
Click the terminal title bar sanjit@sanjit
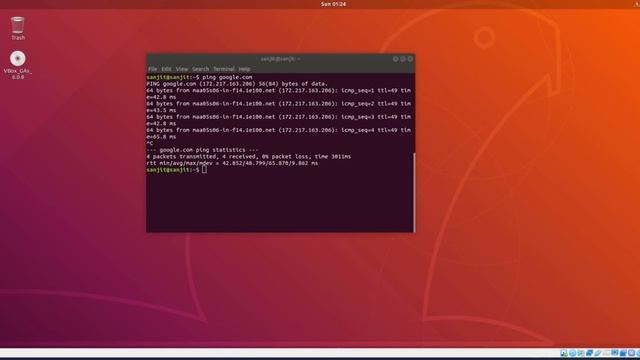(280, 59)
